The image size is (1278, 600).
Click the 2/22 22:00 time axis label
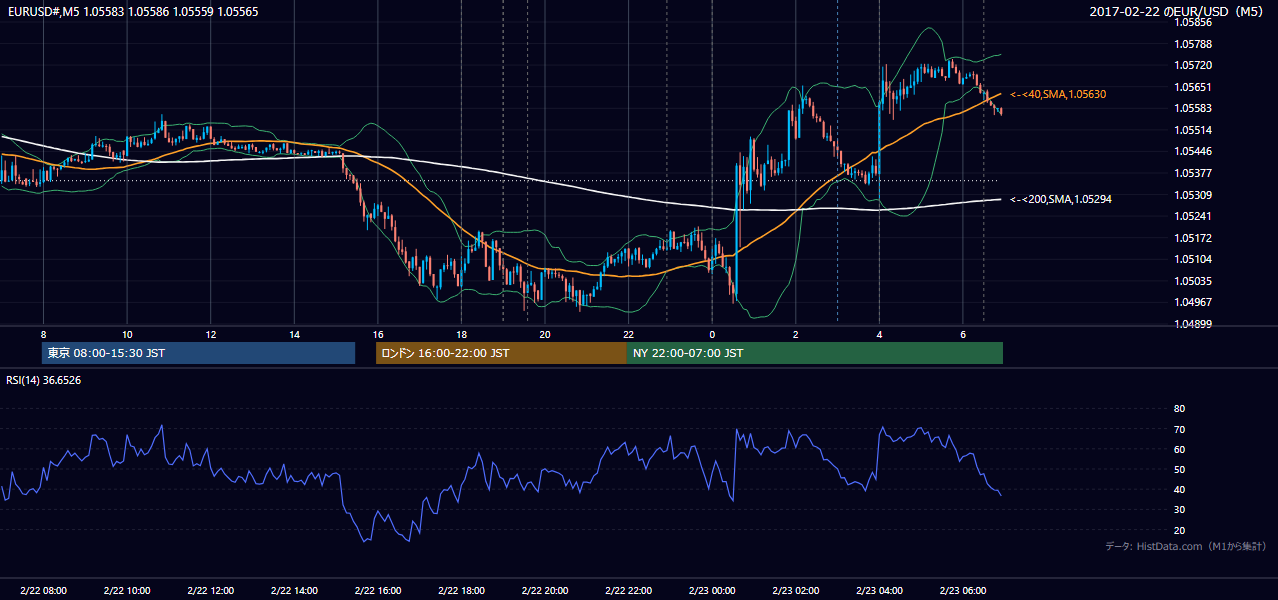(628, 591)
